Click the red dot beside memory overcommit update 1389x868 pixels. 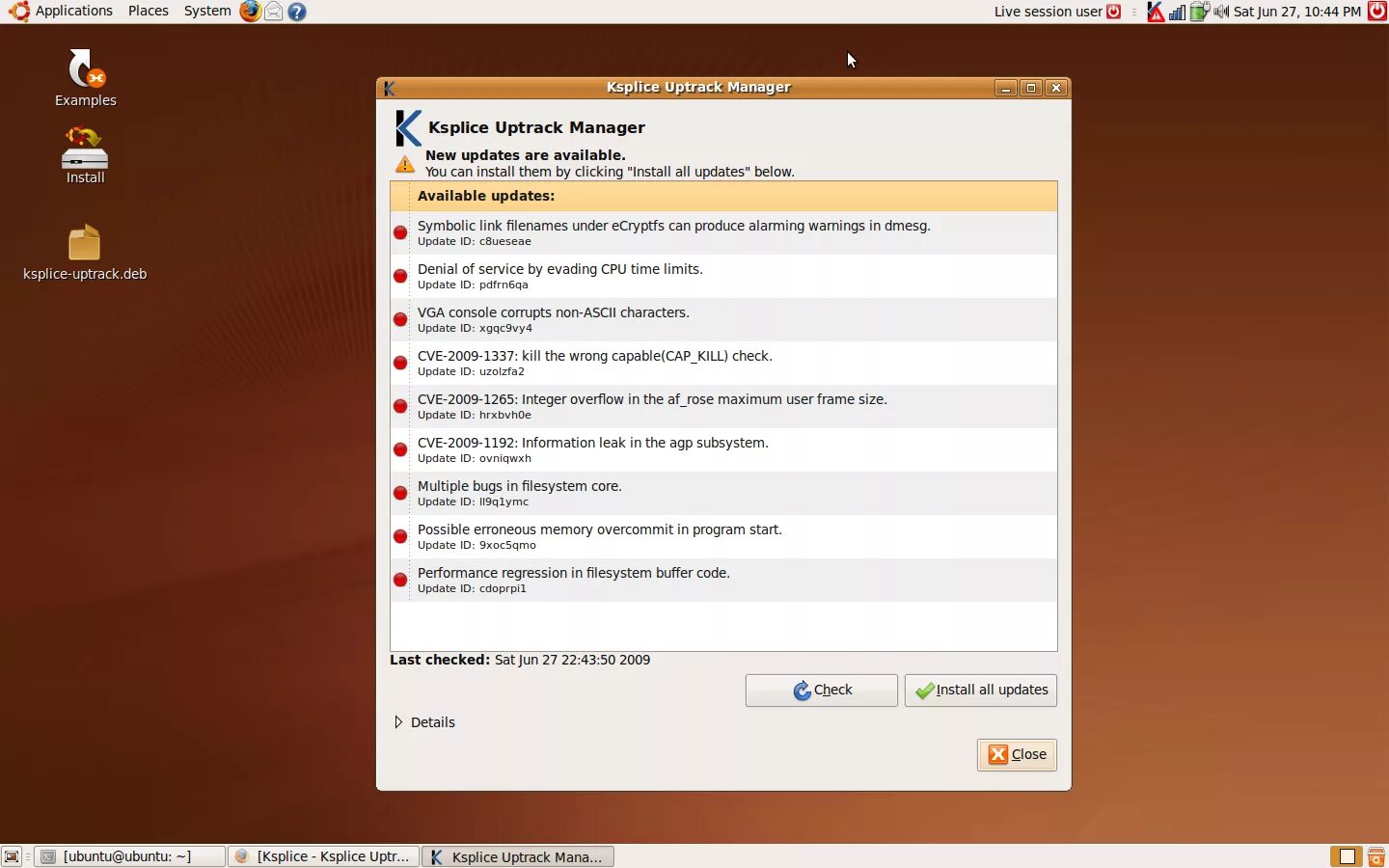400,536
